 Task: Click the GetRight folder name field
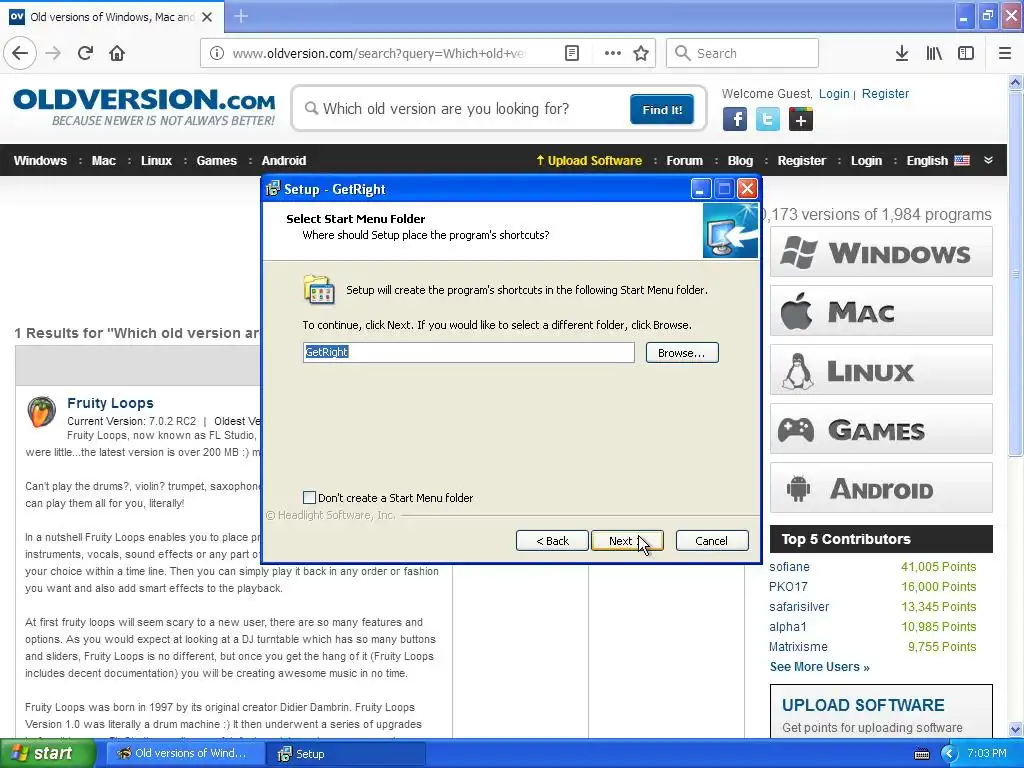point(468,352)
